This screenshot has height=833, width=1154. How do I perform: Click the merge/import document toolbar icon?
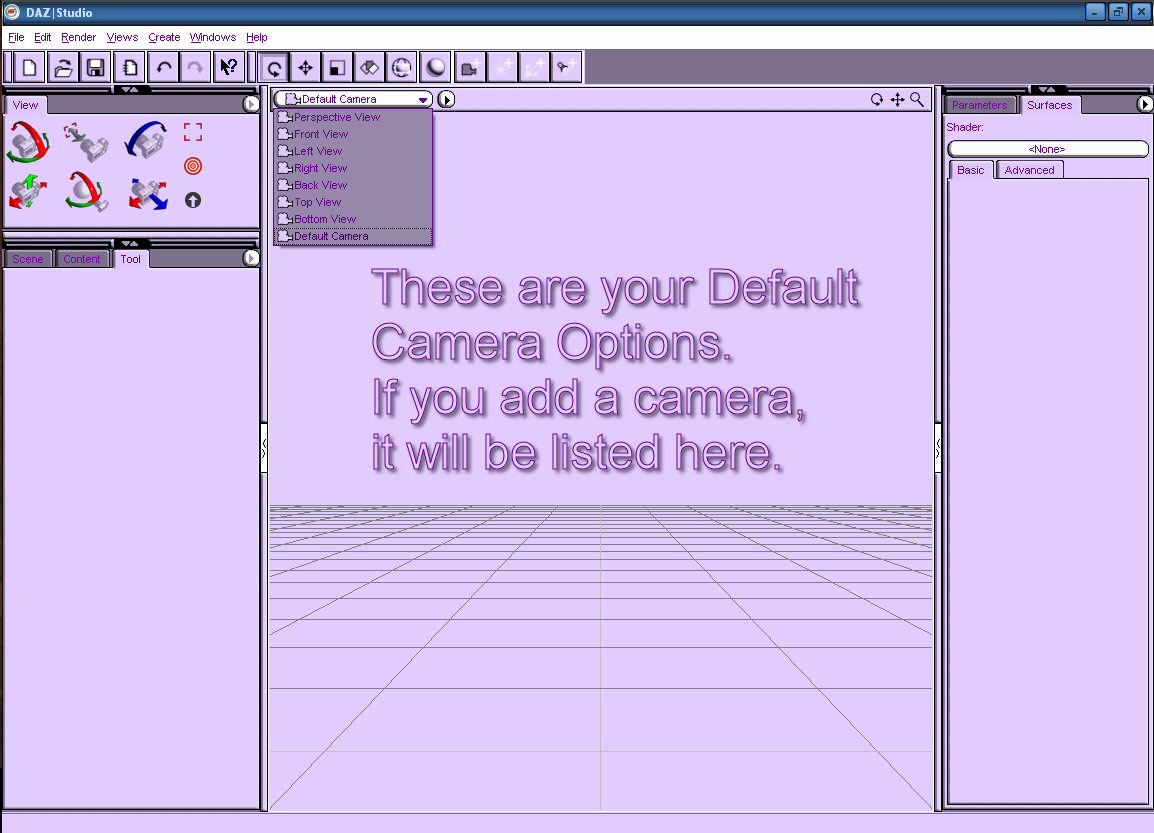tap(130, 68)
